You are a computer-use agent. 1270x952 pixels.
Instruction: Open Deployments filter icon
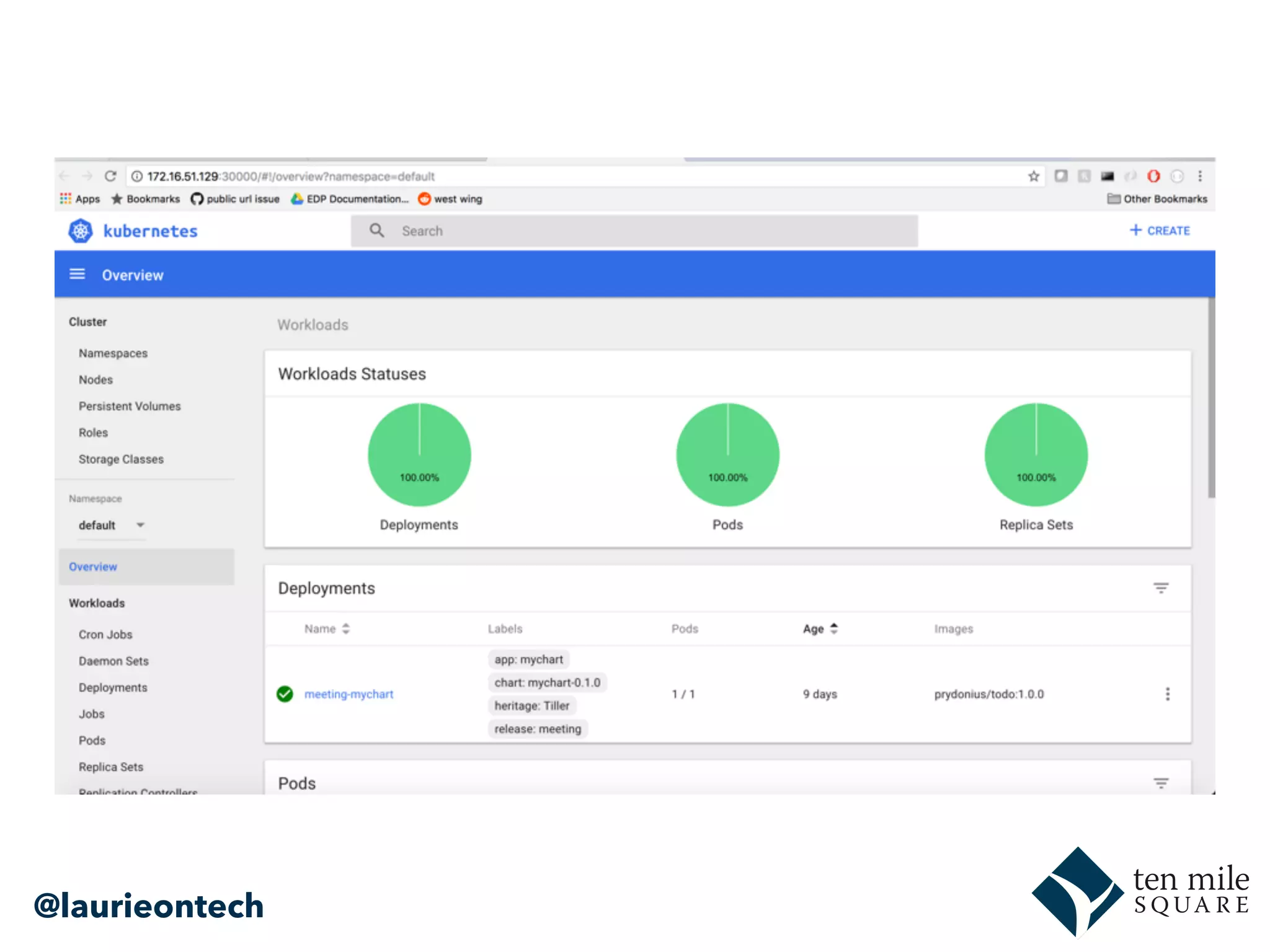(1161, 588)
